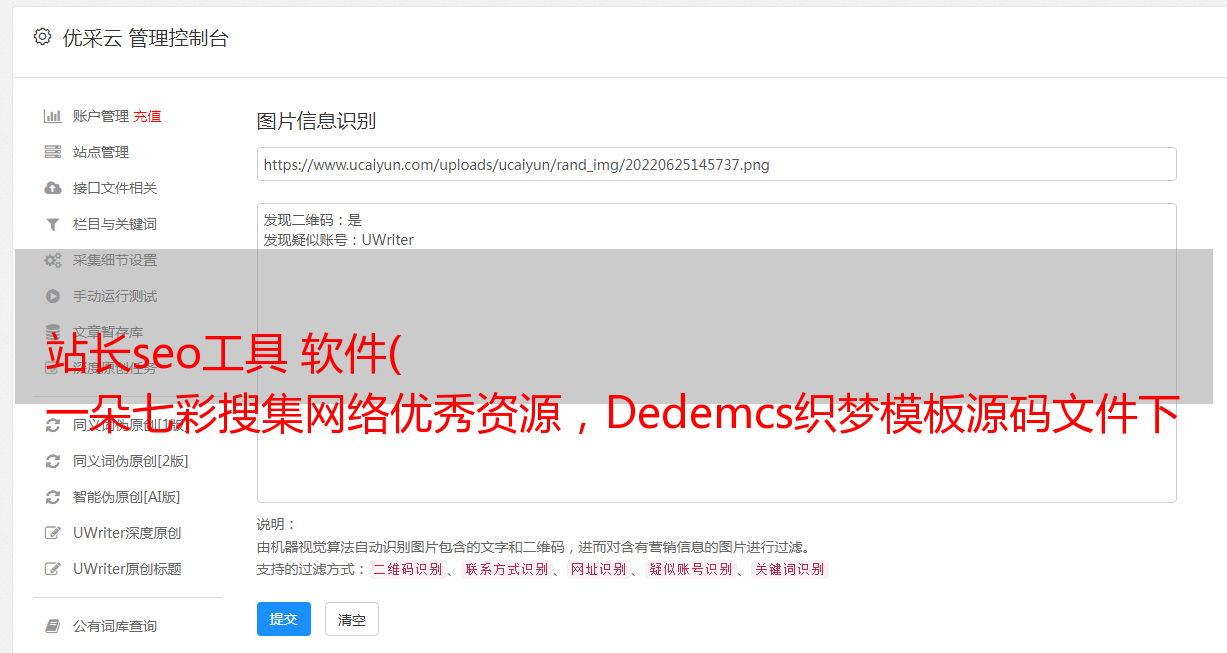Click the 疑似账号识别 tag
This screenshot has height=653, width=1227.
690,569
